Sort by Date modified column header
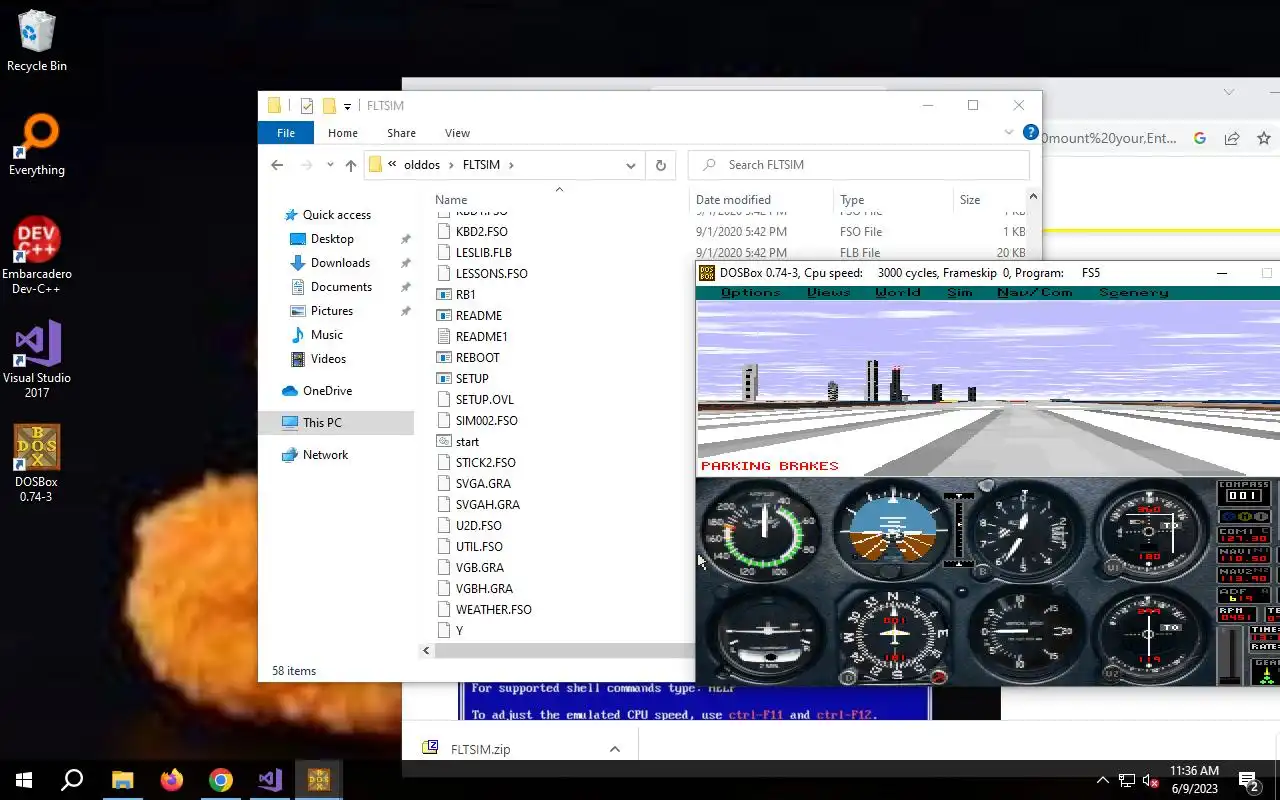Viewport: 1280px width, 800px height. coord(733,200)
